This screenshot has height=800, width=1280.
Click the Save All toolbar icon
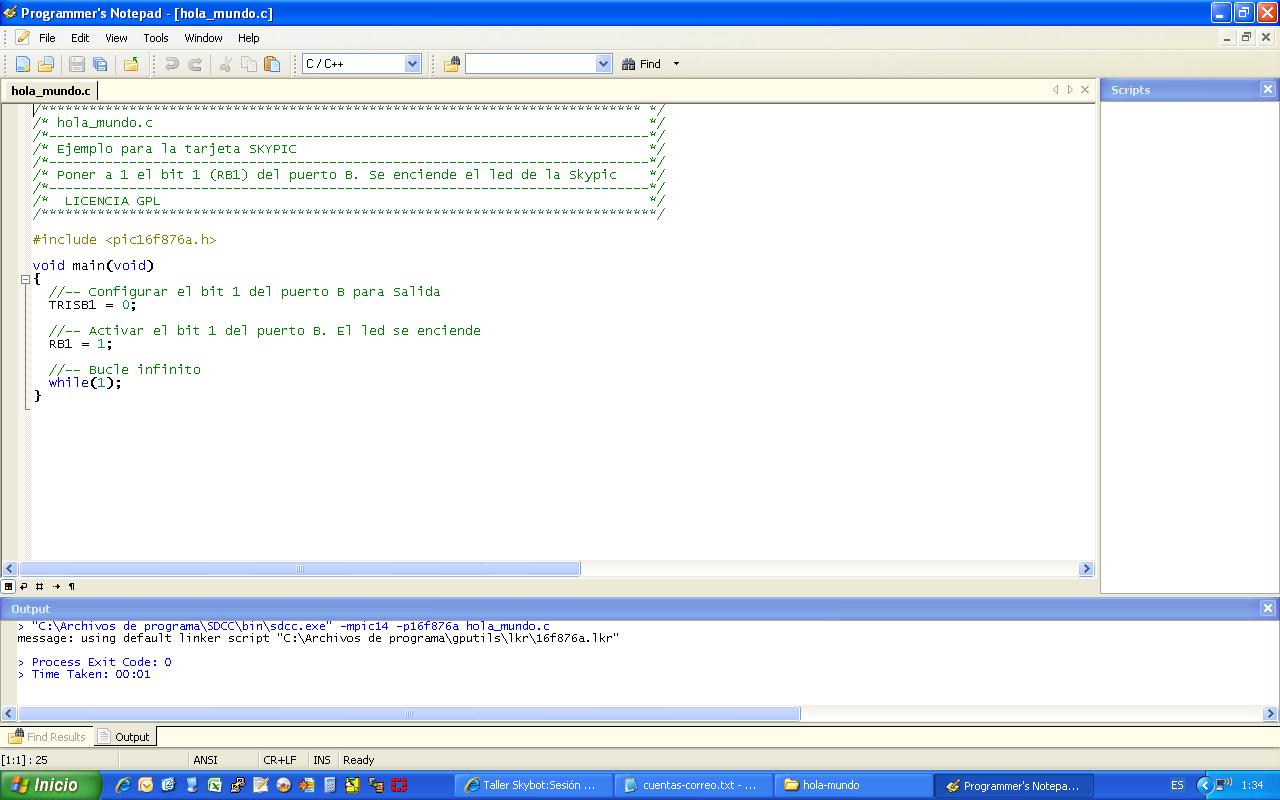(100, 64)
